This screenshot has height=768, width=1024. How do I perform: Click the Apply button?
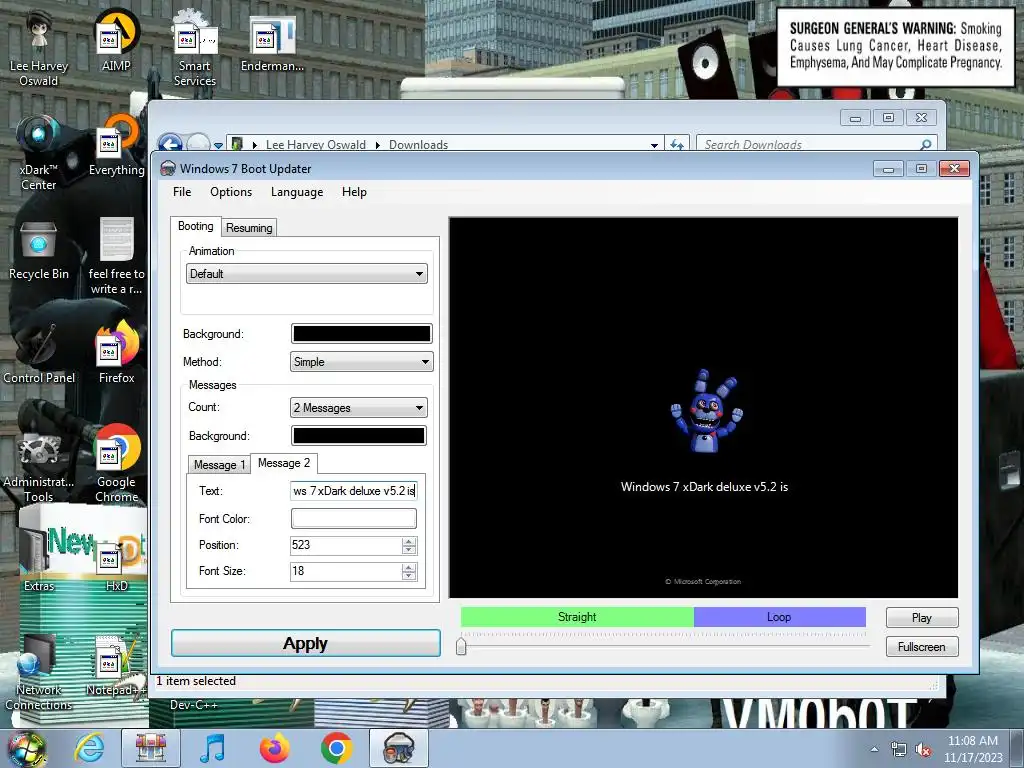(306, 643)
